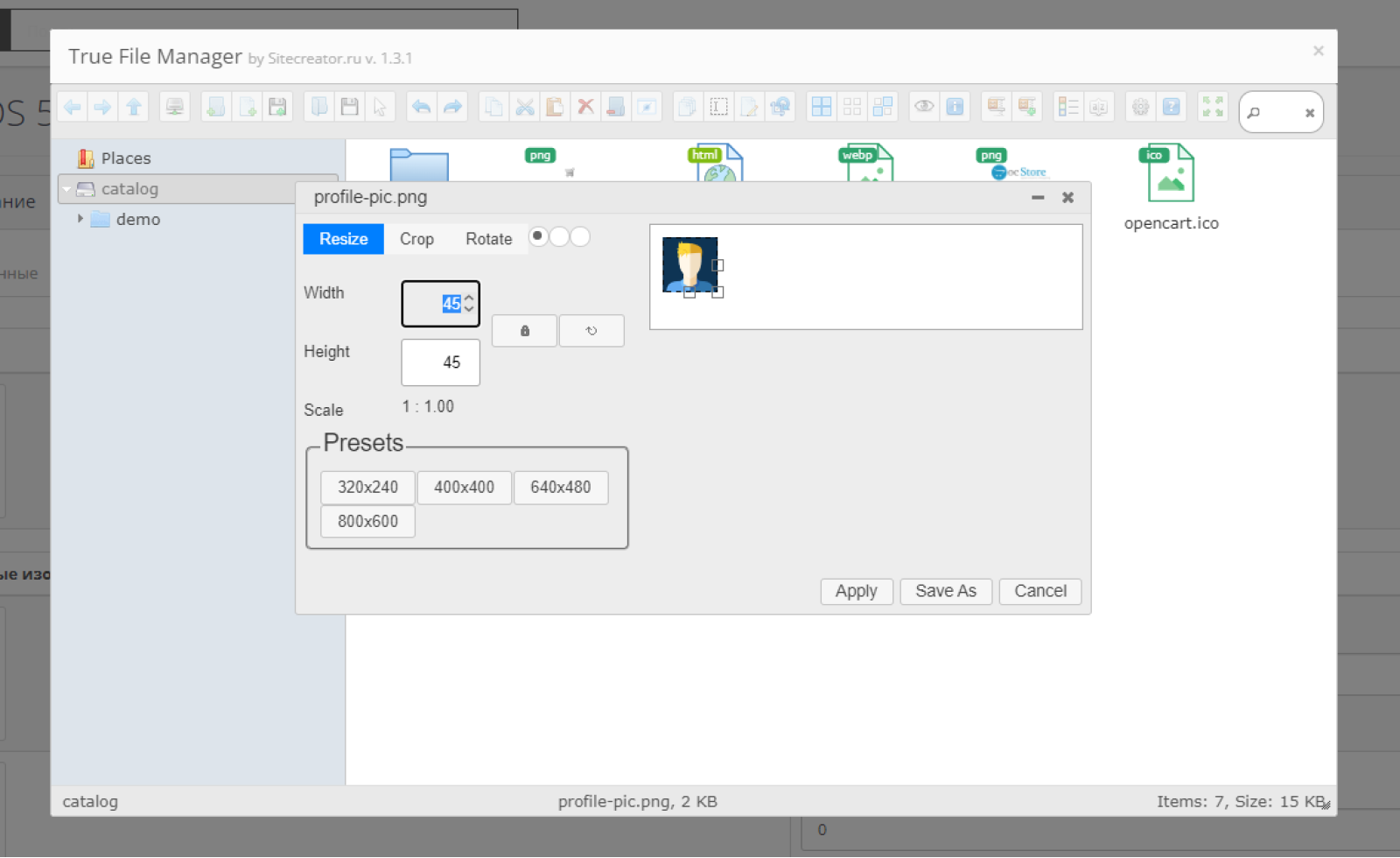Open preferences with the gear icon
1400x858 pixels.
pos(1140,107)
